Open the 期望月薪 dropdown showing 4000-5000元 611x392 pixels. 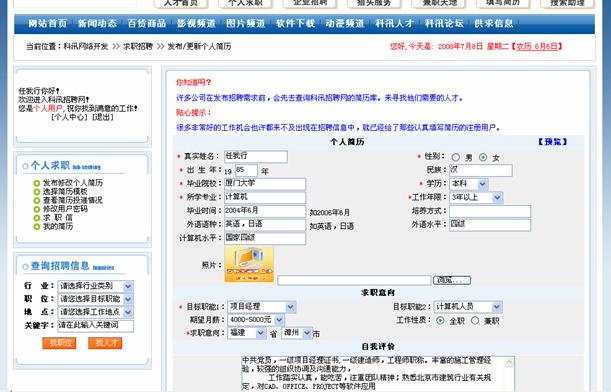(x=256, y=320)
